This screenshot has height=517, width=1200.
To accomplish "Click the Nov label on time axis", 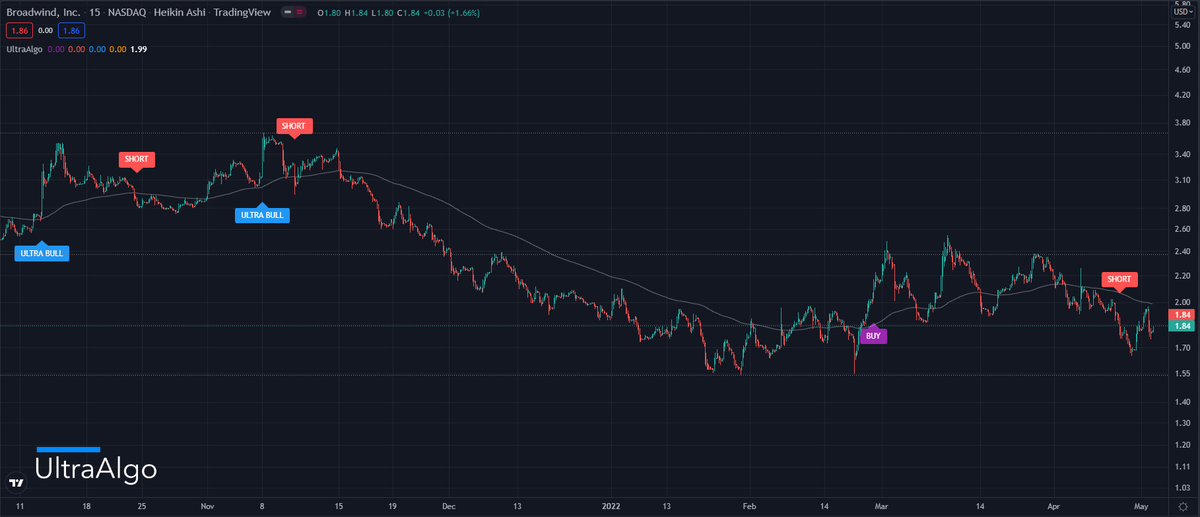I will click(207, 507).
